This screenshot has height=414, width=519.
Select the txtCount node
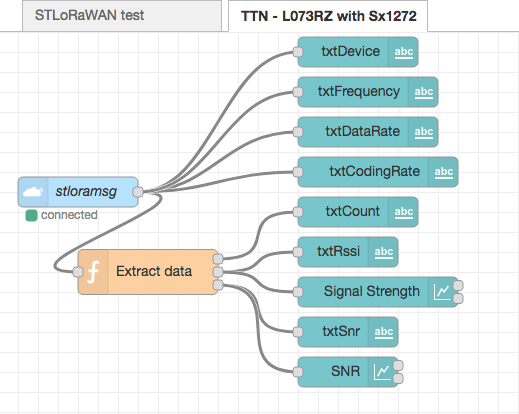coord(358,212)
